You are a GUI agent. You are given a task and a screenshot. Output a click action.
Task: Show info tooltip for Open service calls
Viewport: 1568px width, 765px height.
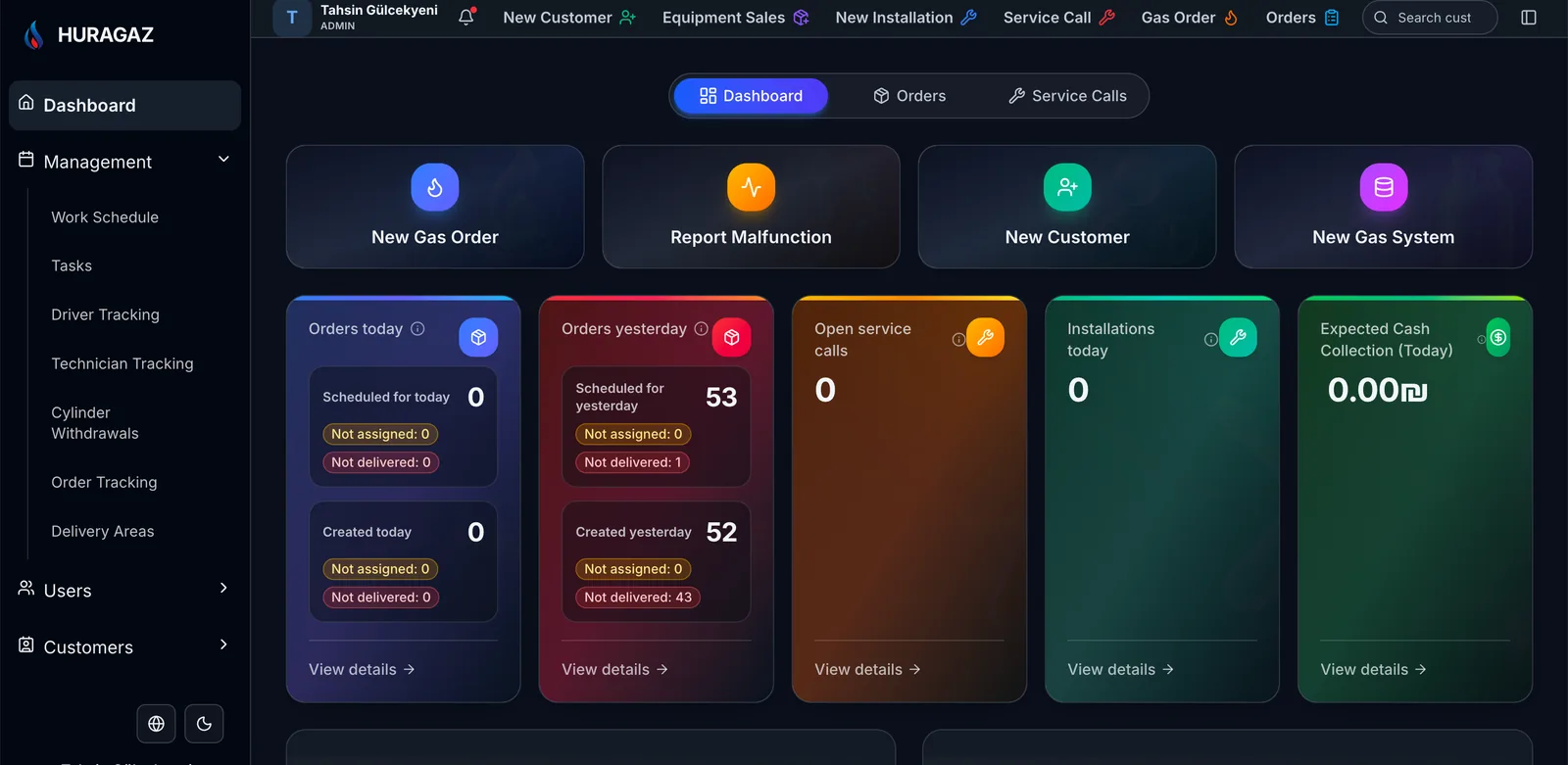pos(958,340)
